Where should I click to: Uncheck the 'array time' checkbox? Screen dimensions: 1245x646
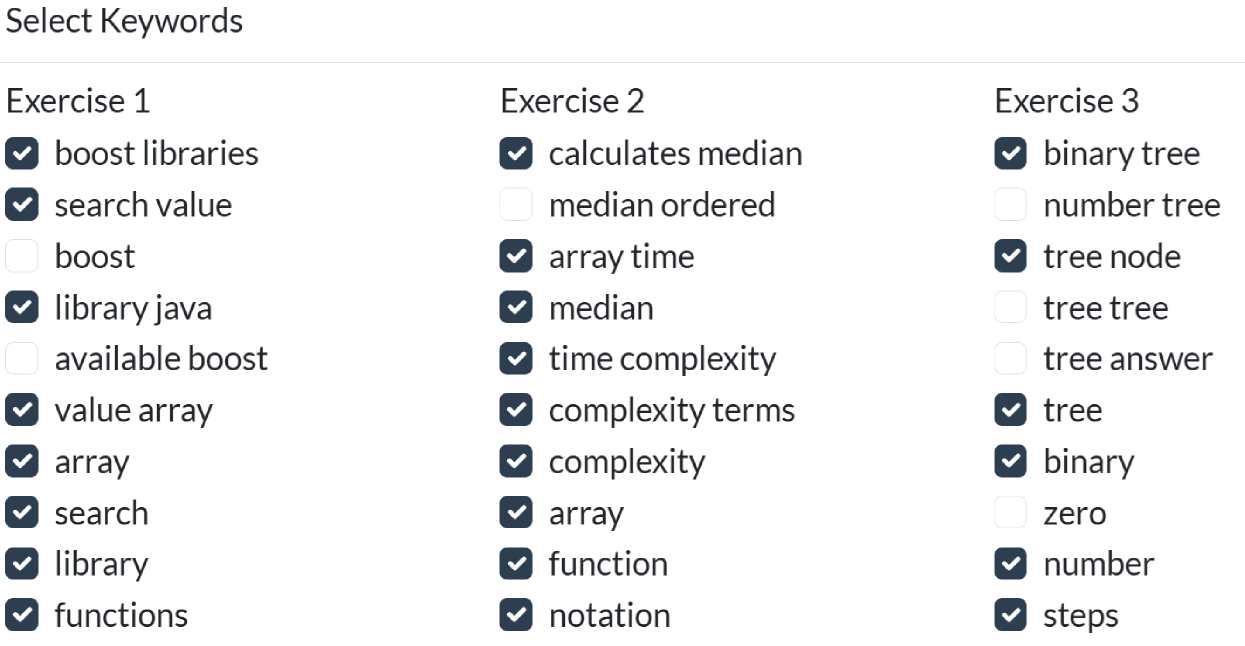[x=516, y=257]
